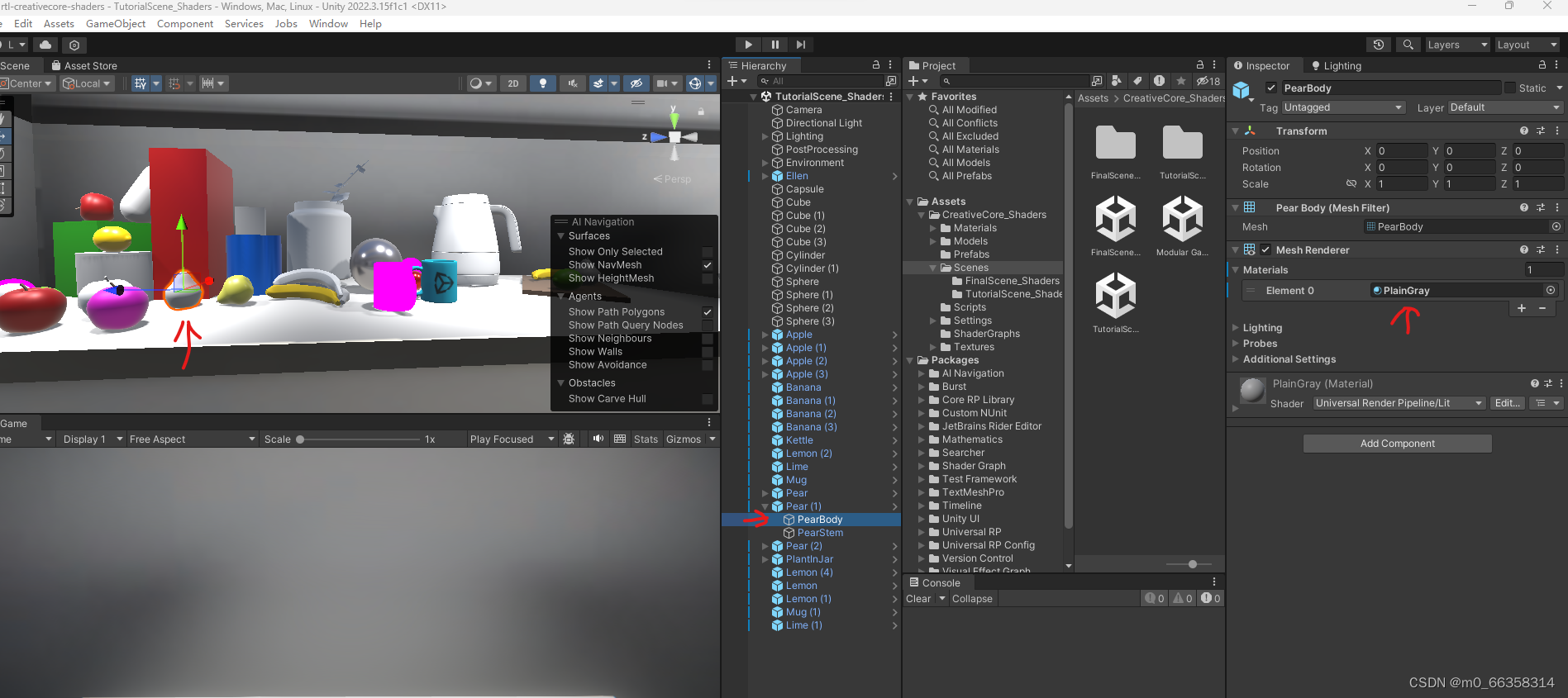Toggle 2D view mode in Scene
1568x698 pixels.
(513, 83)
